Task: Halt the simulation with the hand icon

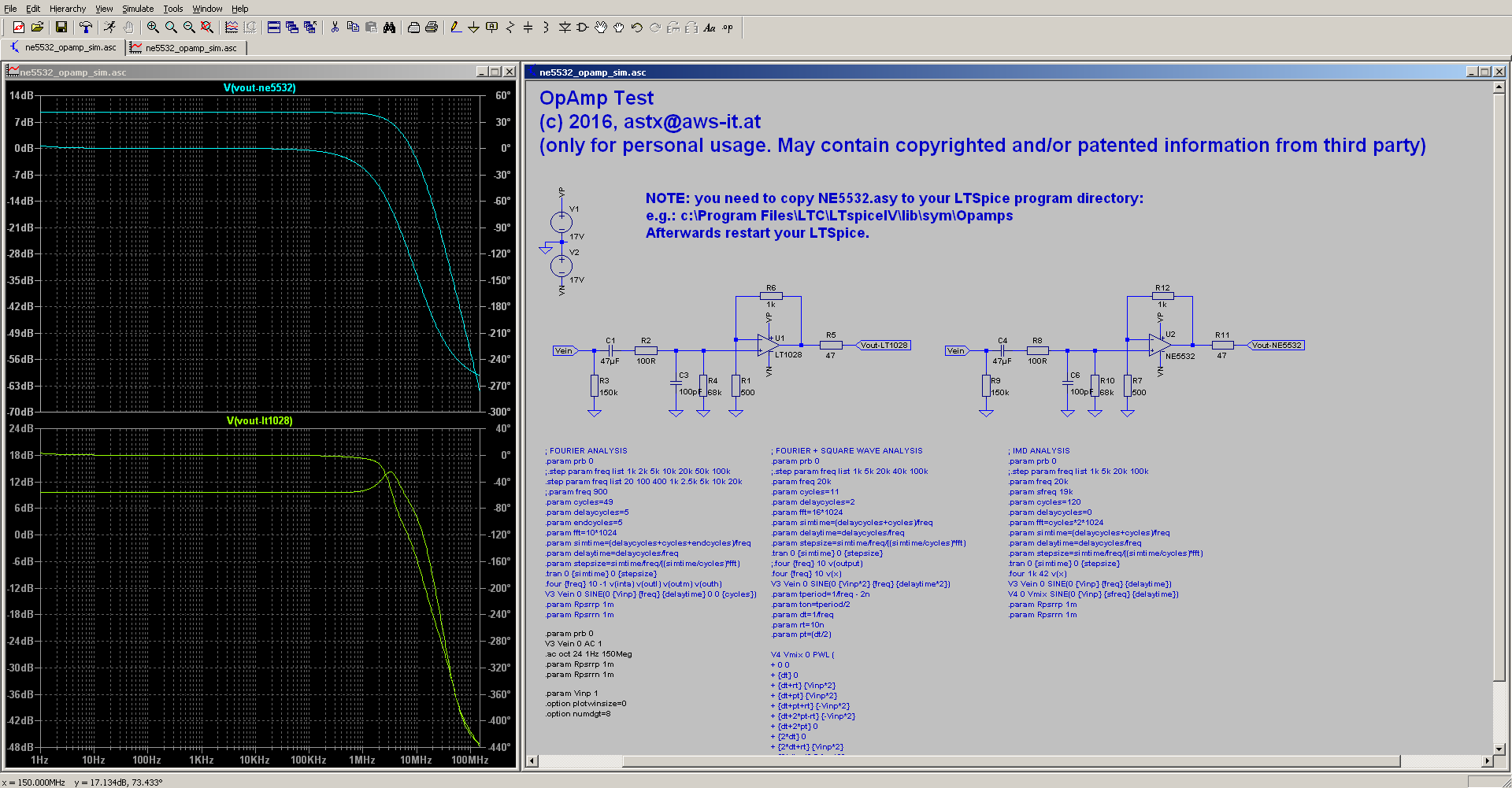Action: coord(128,28)
